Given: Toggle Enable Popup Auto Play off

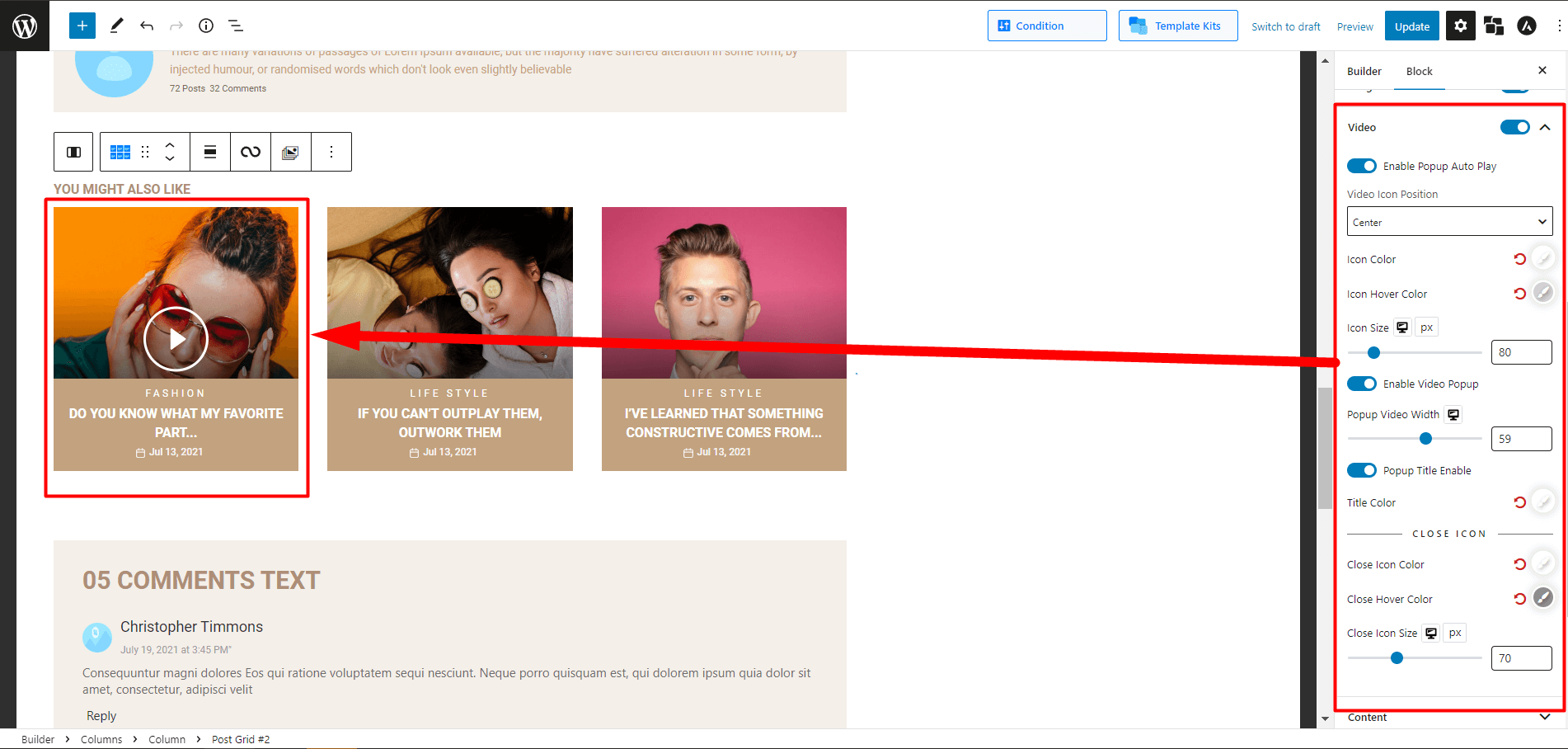Looking at the screenshot, I should [x=1362, y=166].
